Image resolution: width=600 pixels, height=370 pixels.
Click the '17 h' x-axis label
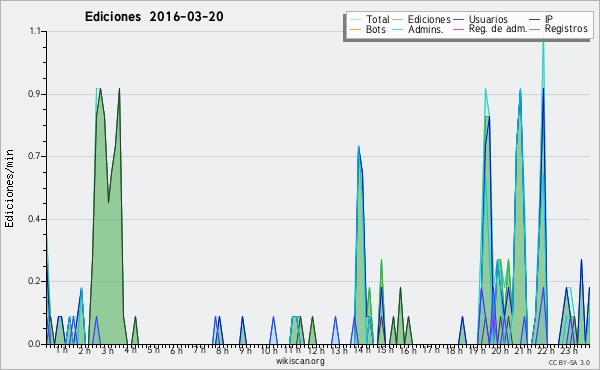pos(431,350)
